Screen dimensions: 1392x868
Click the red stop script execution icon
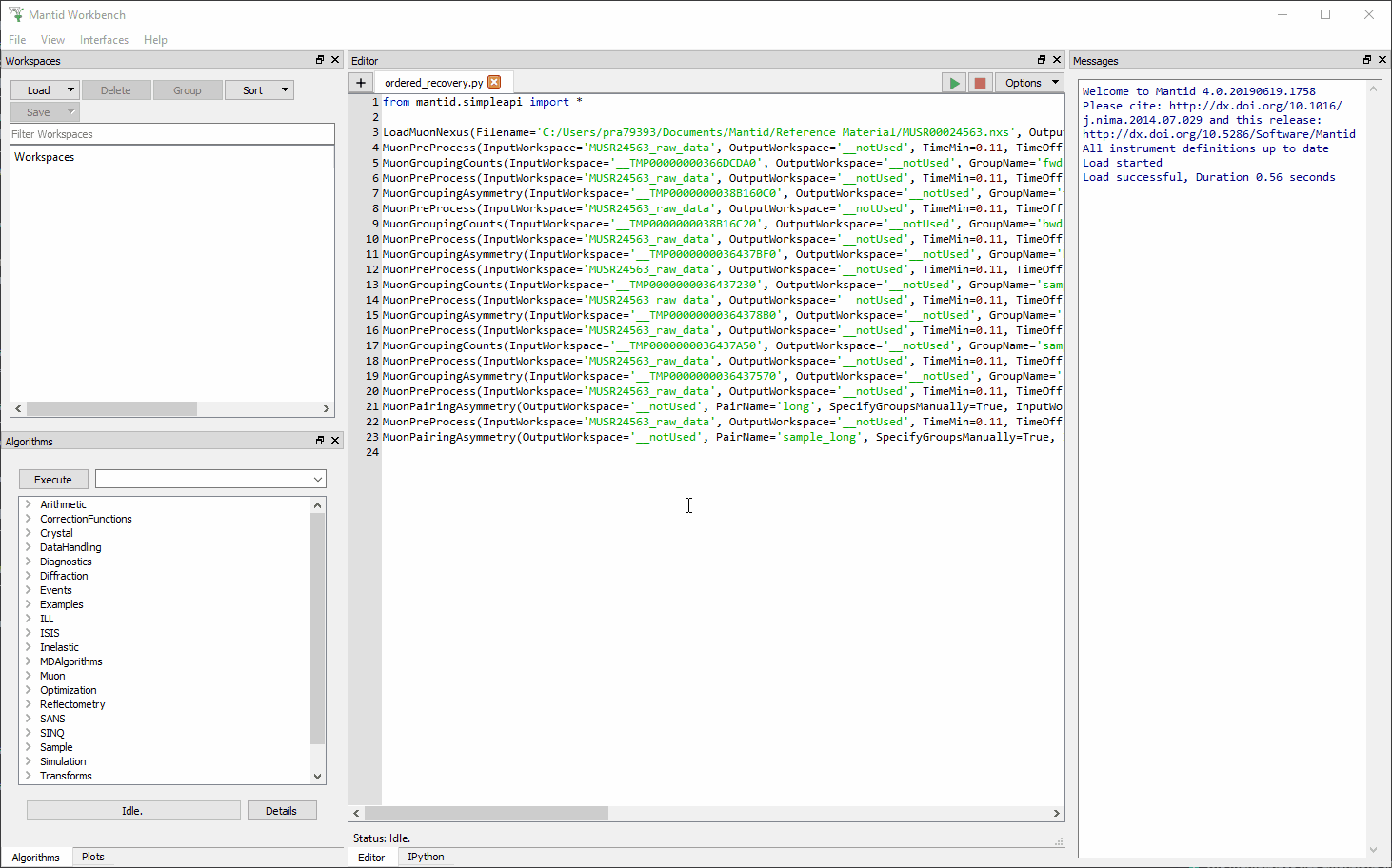(980, 83)
